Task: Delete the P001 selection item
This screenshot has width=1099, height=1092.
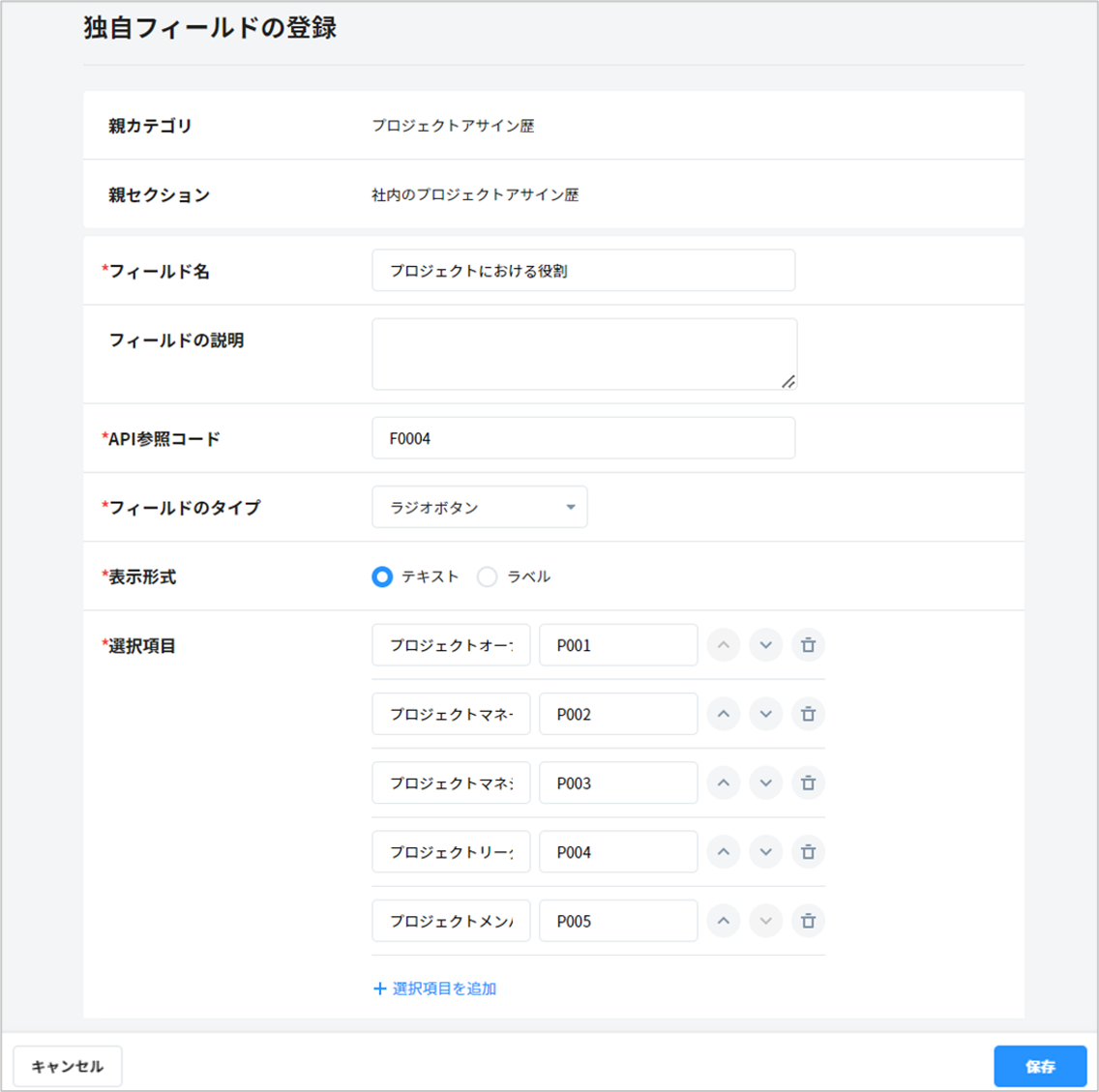Action: (808, 645)
